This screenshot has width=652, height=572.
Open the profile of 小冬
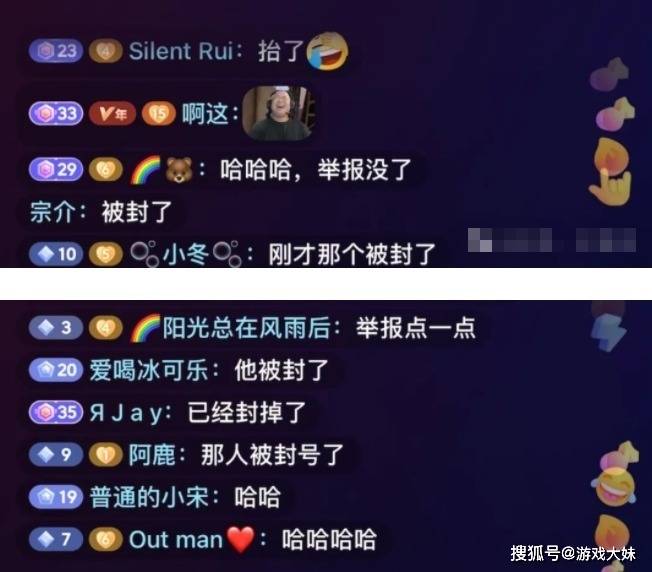[x=185, y=254]
